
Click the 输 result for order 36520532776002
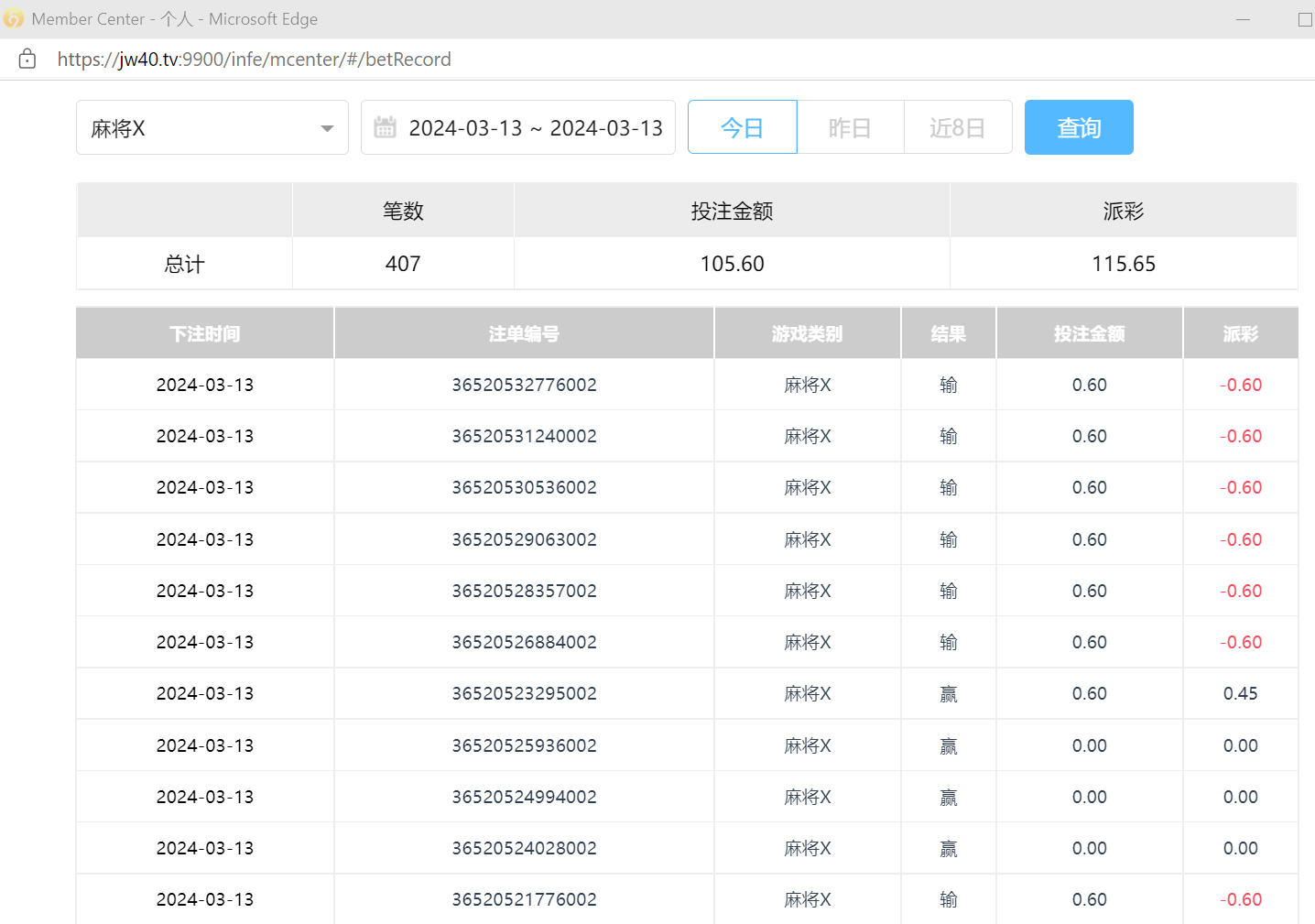(x=949, y=385)
